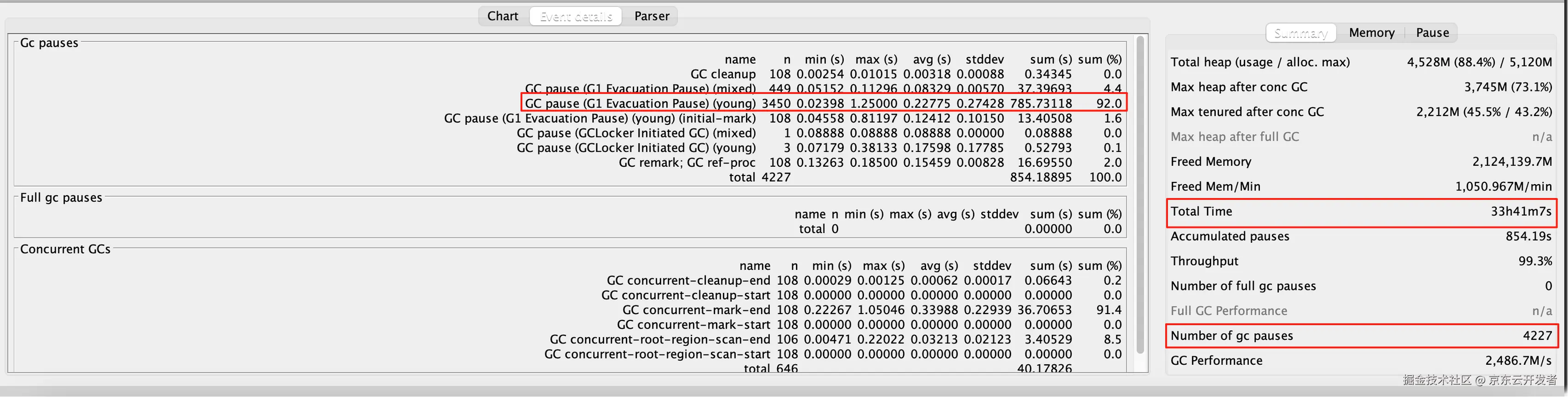1568x397 pixels.
Task: Select the highlighted G1 Evacuation Pause (young) row
Action: (824, 103)
